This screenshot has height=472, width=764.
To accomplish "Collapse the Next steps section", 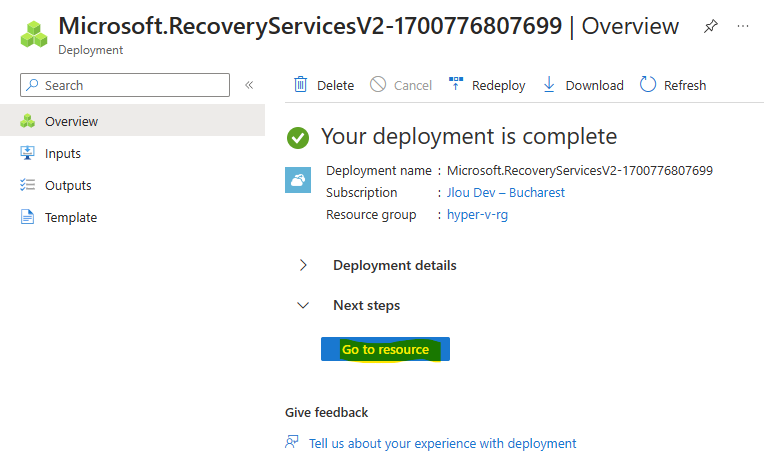I will click(x=303, y=305).
